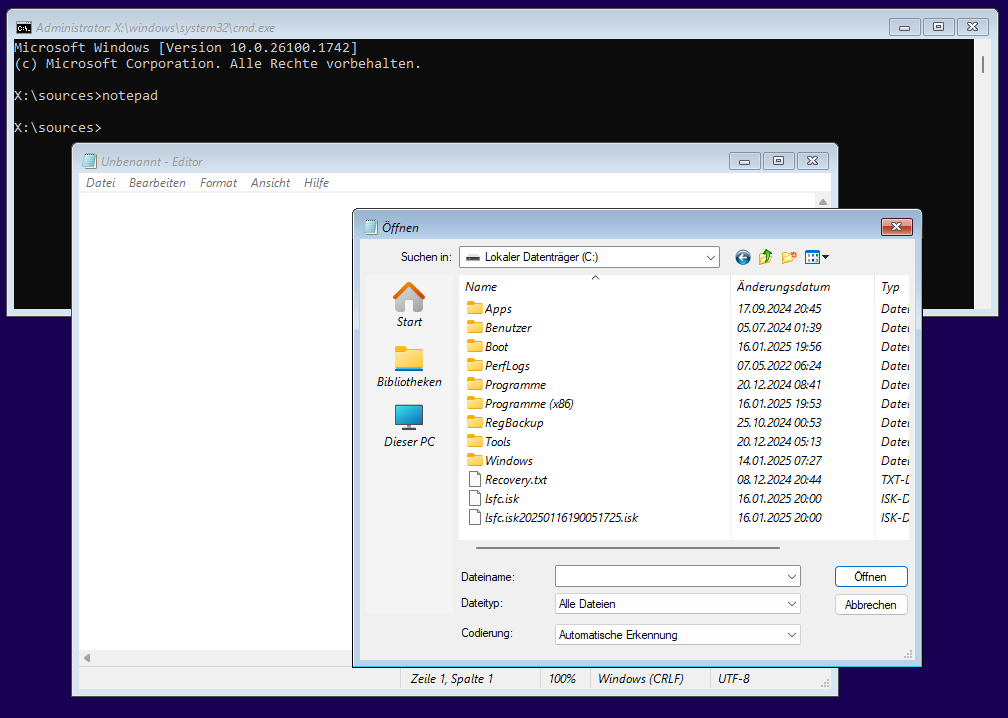
Task: Select lsfc.isk20250116190051725.isk file
Action: tap(554, 517)
